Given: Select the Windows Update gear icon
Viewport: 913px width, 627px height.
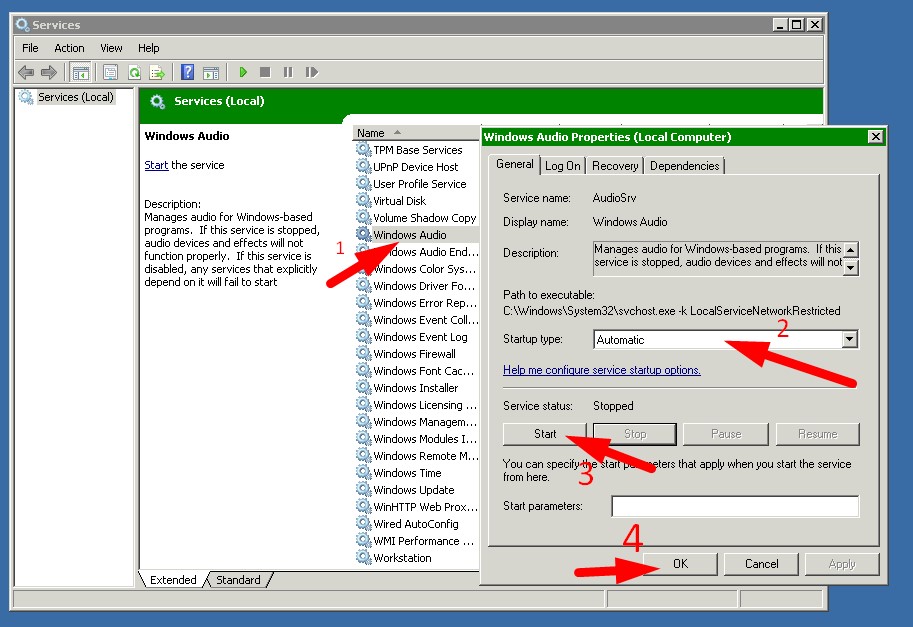Looking at the screenshot, I should [x=364, y=490].
